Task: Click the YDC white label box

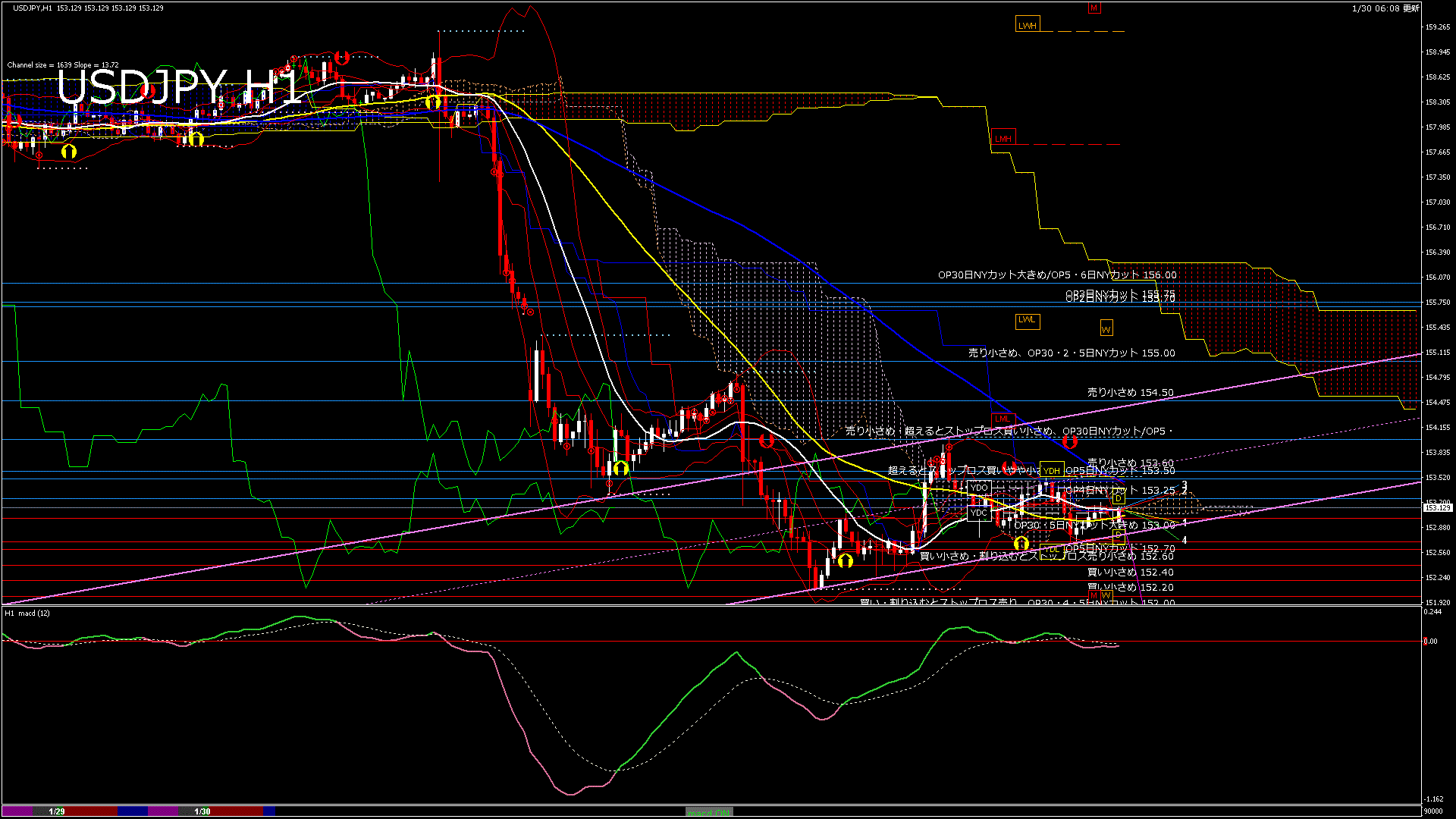Action: pos(979,513)
